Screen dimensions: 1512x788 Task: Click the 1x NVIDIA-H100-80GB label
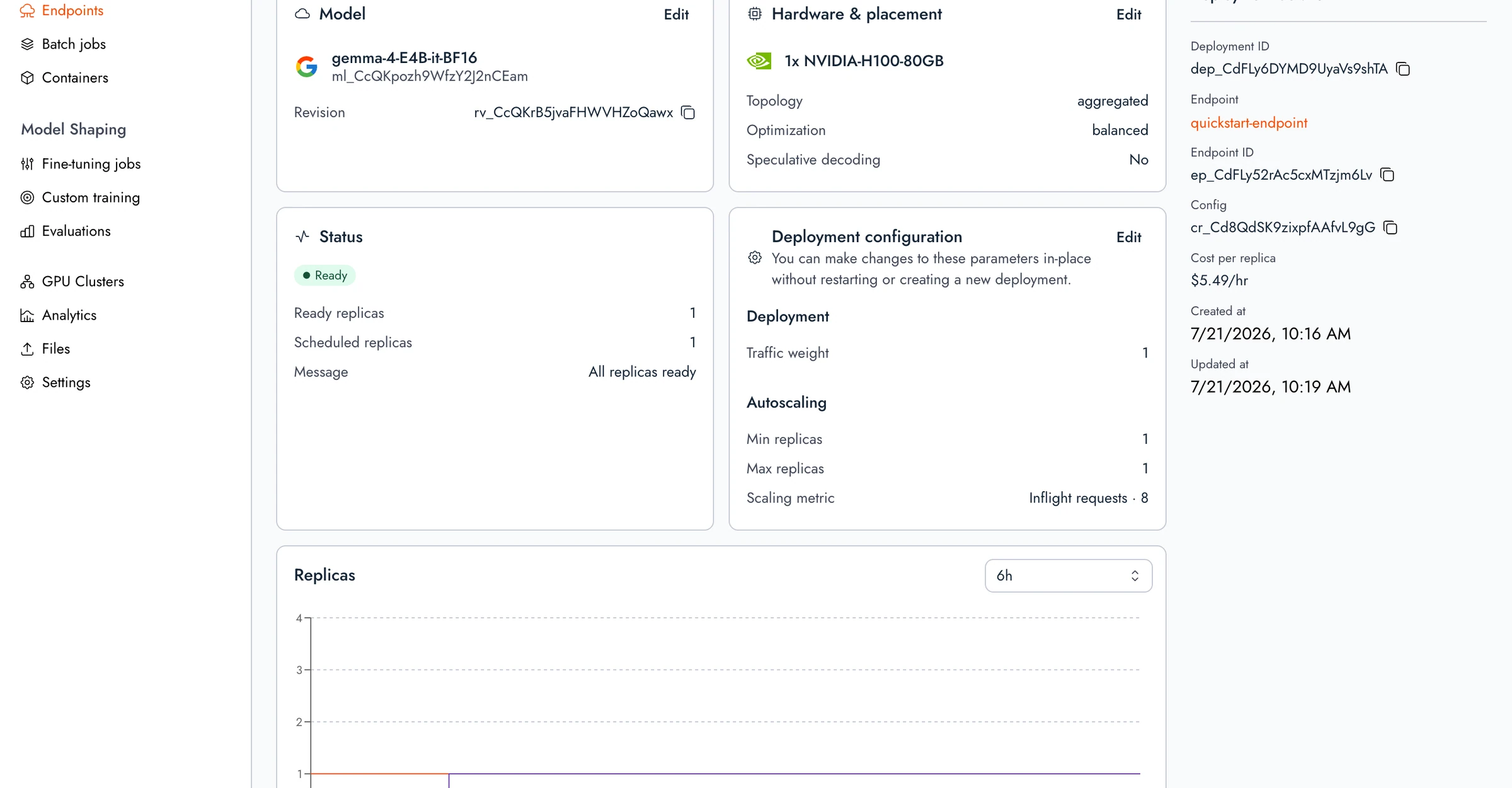[864, 61]
